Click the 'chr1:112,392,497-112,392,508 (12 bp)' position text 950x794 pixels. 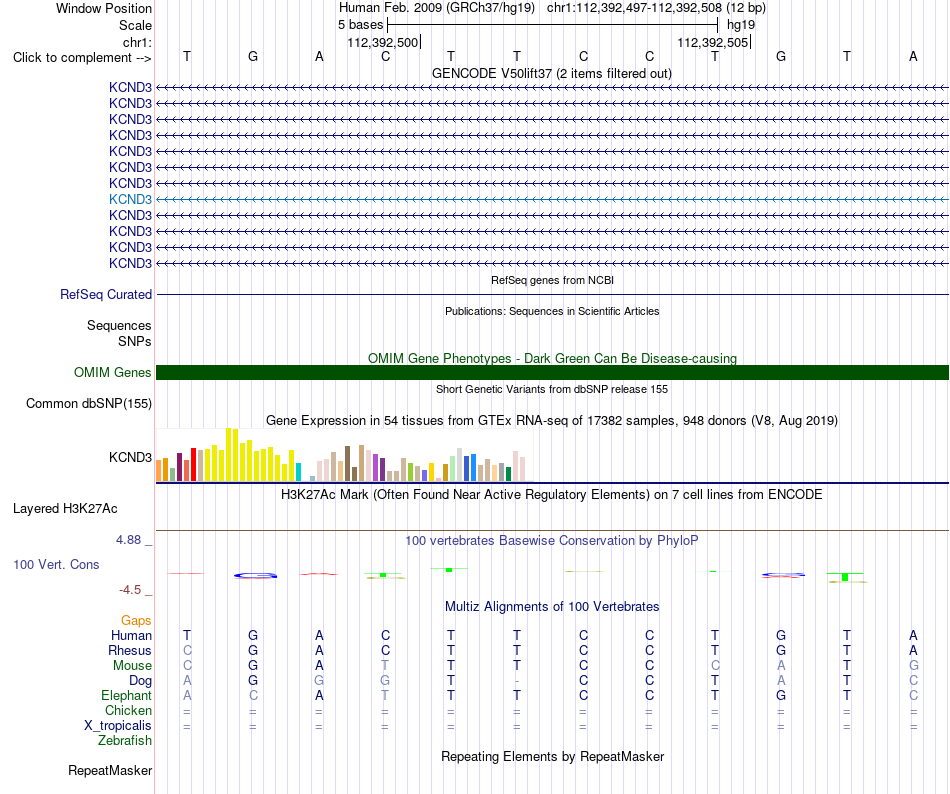click(656, 8)
